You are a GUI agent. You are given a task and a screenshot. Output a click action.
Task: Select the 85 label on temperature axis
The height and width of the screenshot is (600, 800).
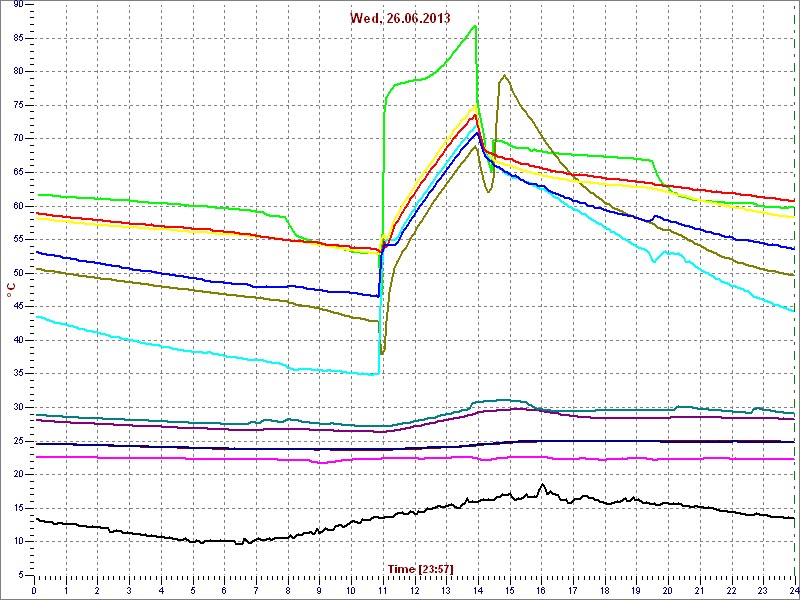18,38
